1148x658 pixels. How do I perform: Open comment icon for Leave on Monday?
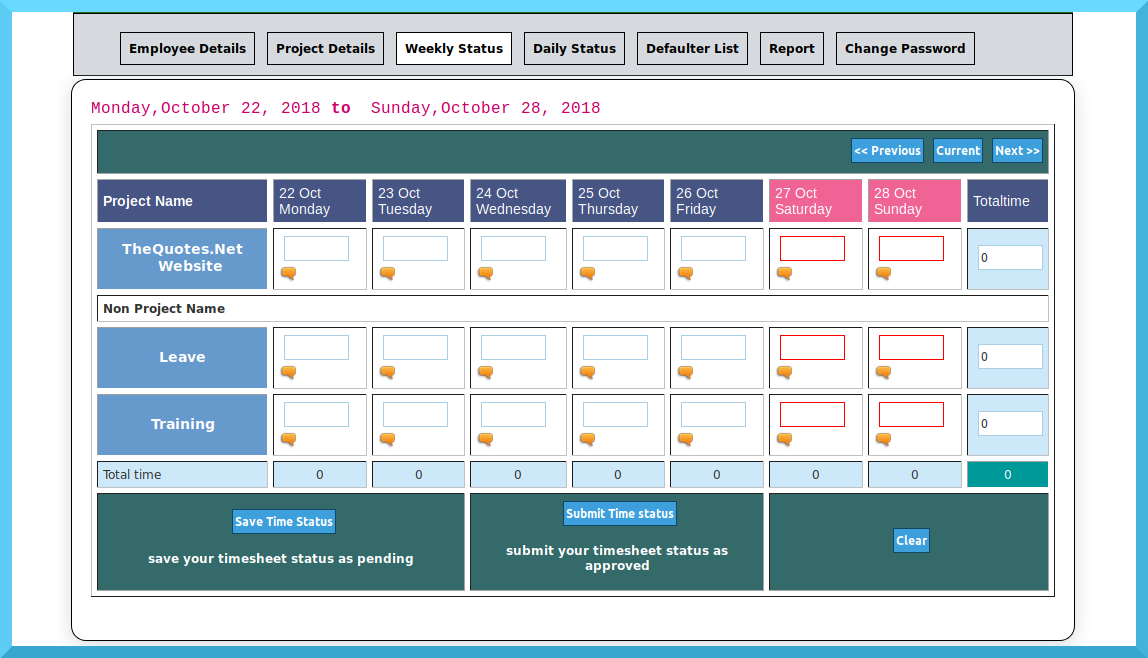click(x=288, y=372)
